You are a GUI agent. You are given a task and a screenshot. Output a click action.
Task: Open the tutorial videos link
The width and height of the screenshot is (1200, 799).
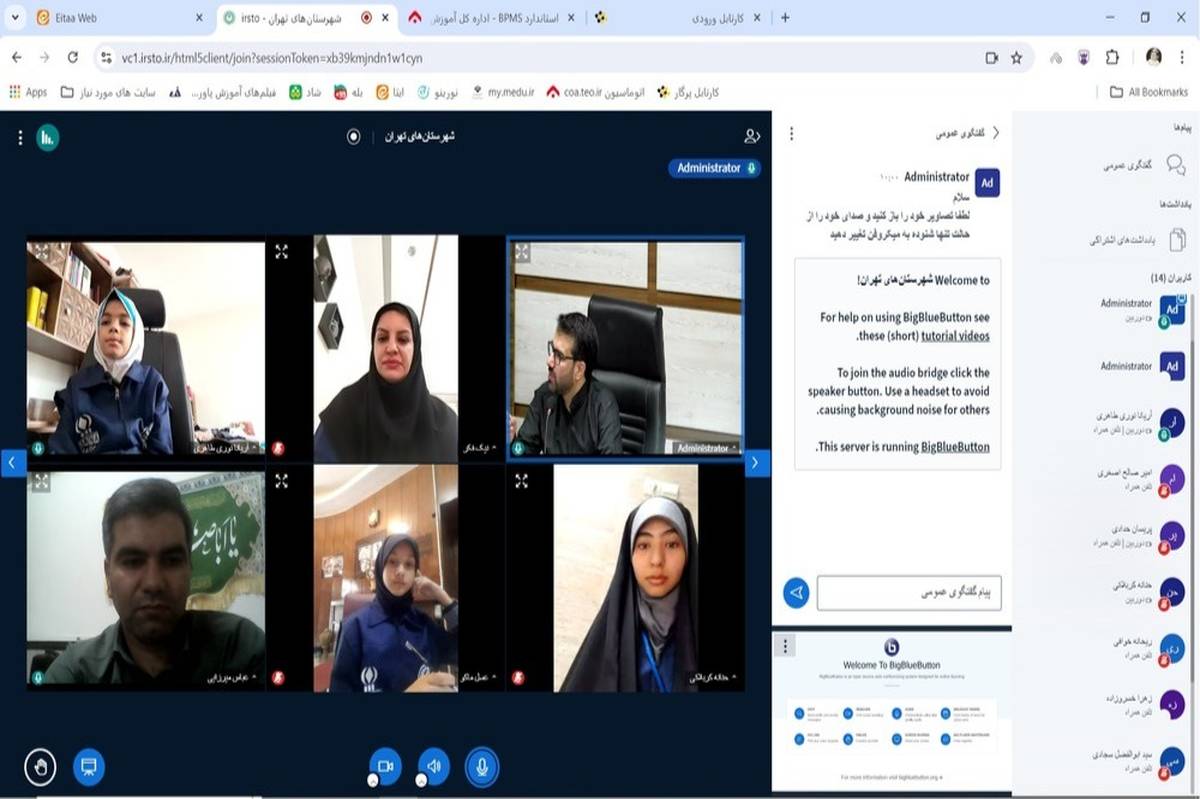tap(954, 336)
